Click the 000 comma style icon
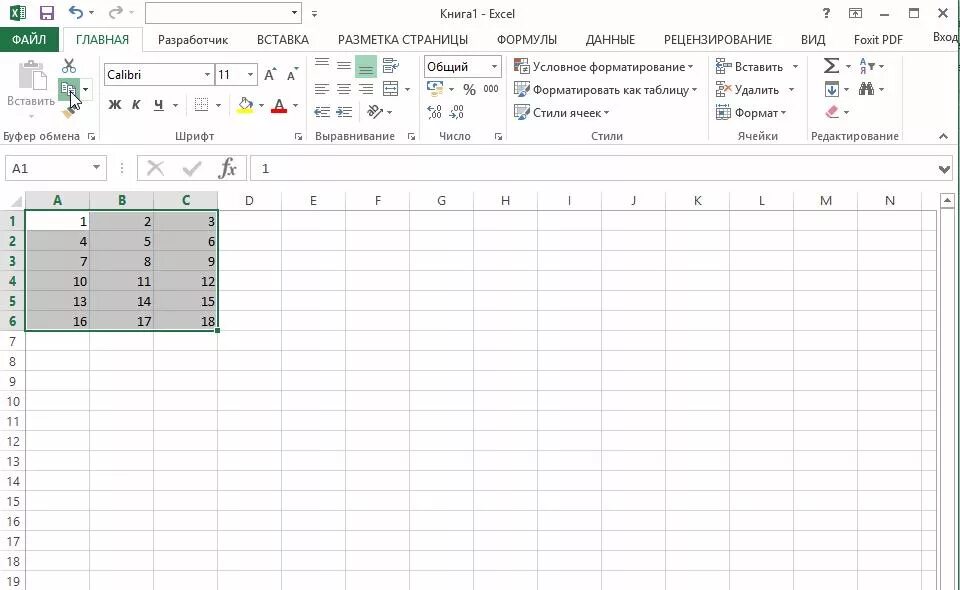This screenshot has width=960, height=590. (491, 89)
